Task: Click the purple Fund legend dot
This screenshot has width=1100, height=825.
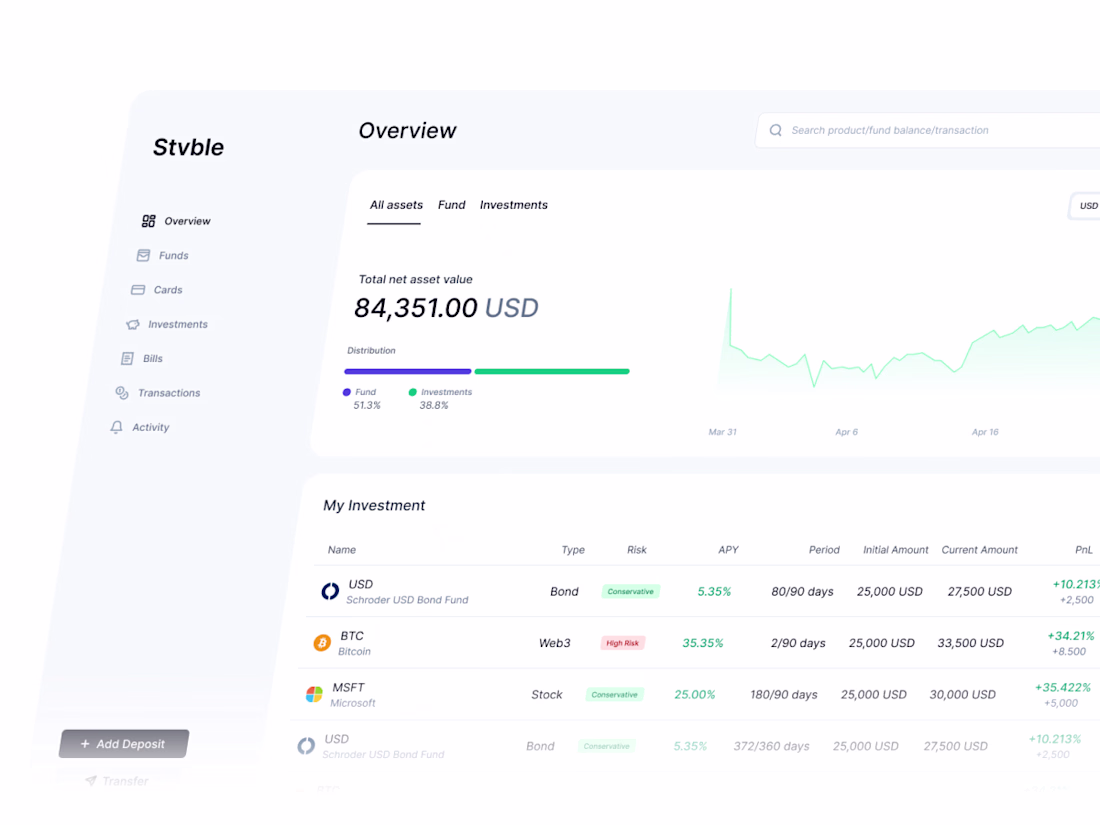Action: pyautogui.click(x=347, y=392)
